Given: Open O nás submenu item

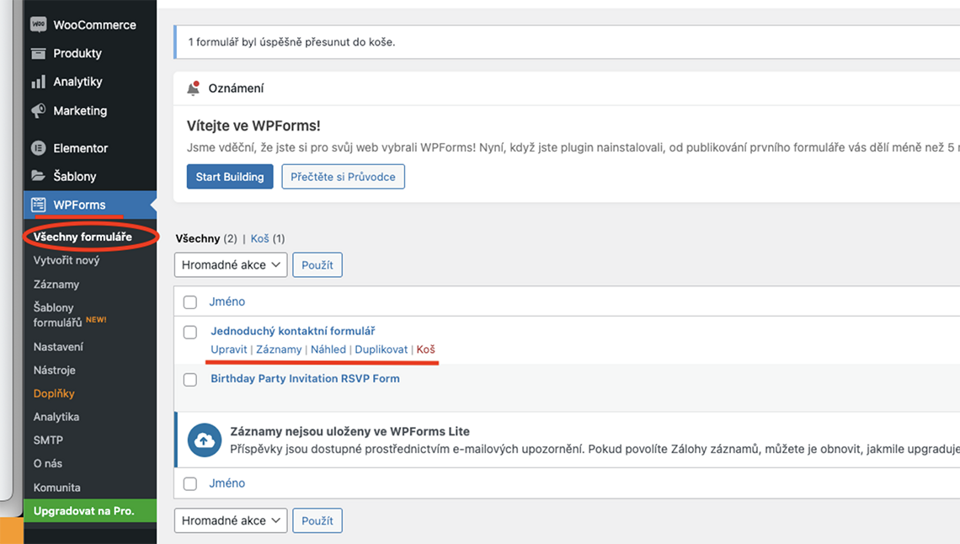Looking at the screenshot, I should coord(48,463).
